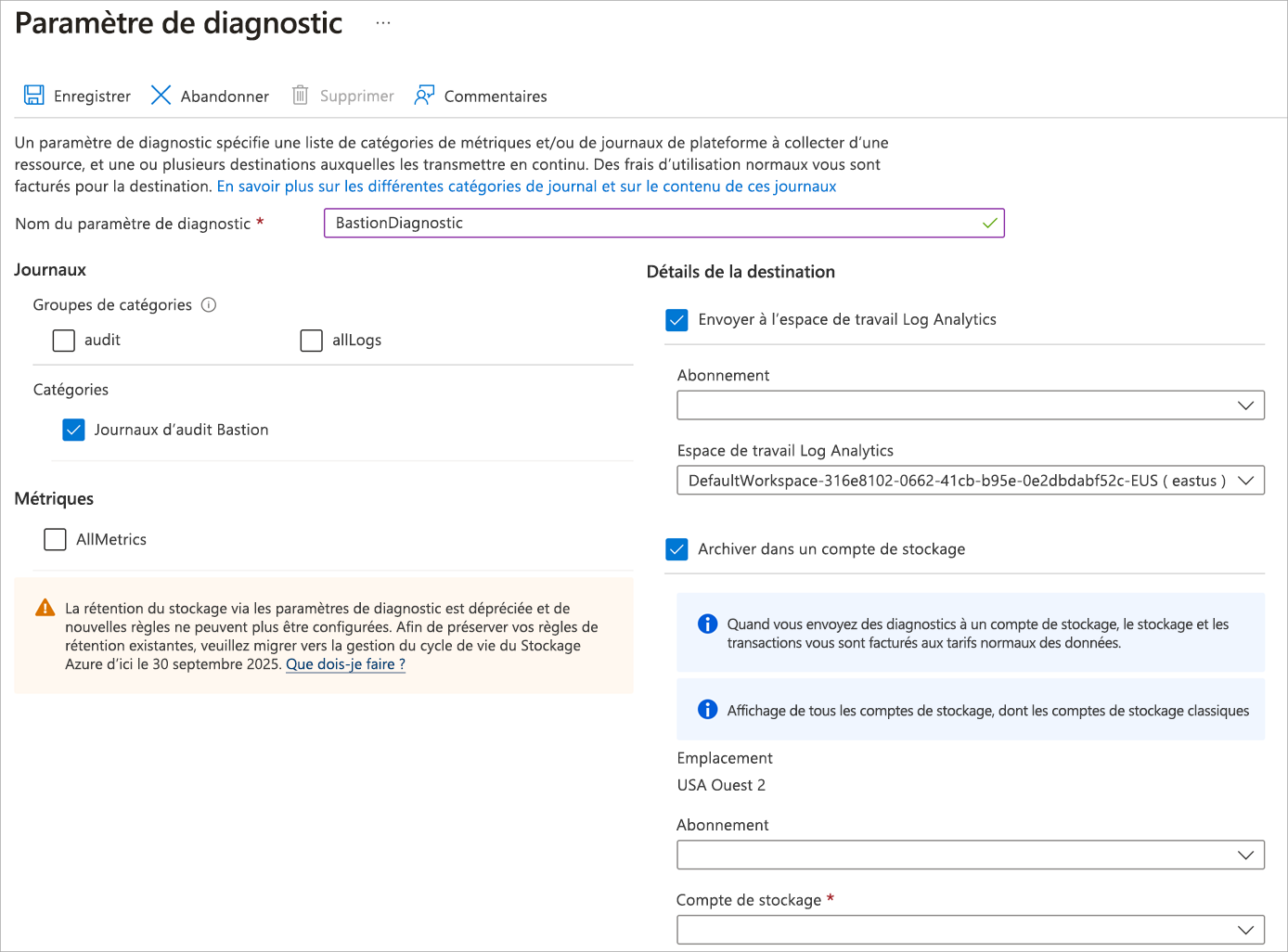Click the BastionDiagnostic name input field
Screen dimensions: 1288x952
664,224
